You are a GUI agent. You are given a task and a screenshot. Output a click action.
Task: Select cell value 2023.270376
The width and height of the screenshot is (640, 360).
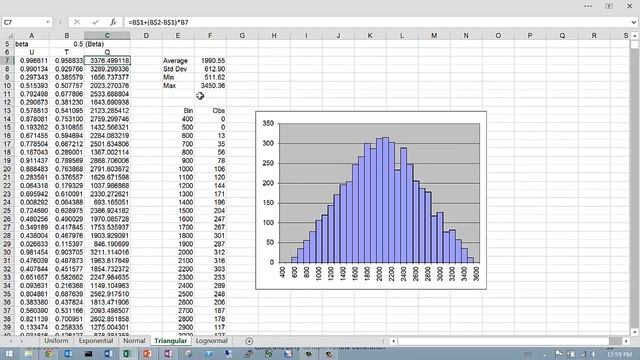coord(107,86)
